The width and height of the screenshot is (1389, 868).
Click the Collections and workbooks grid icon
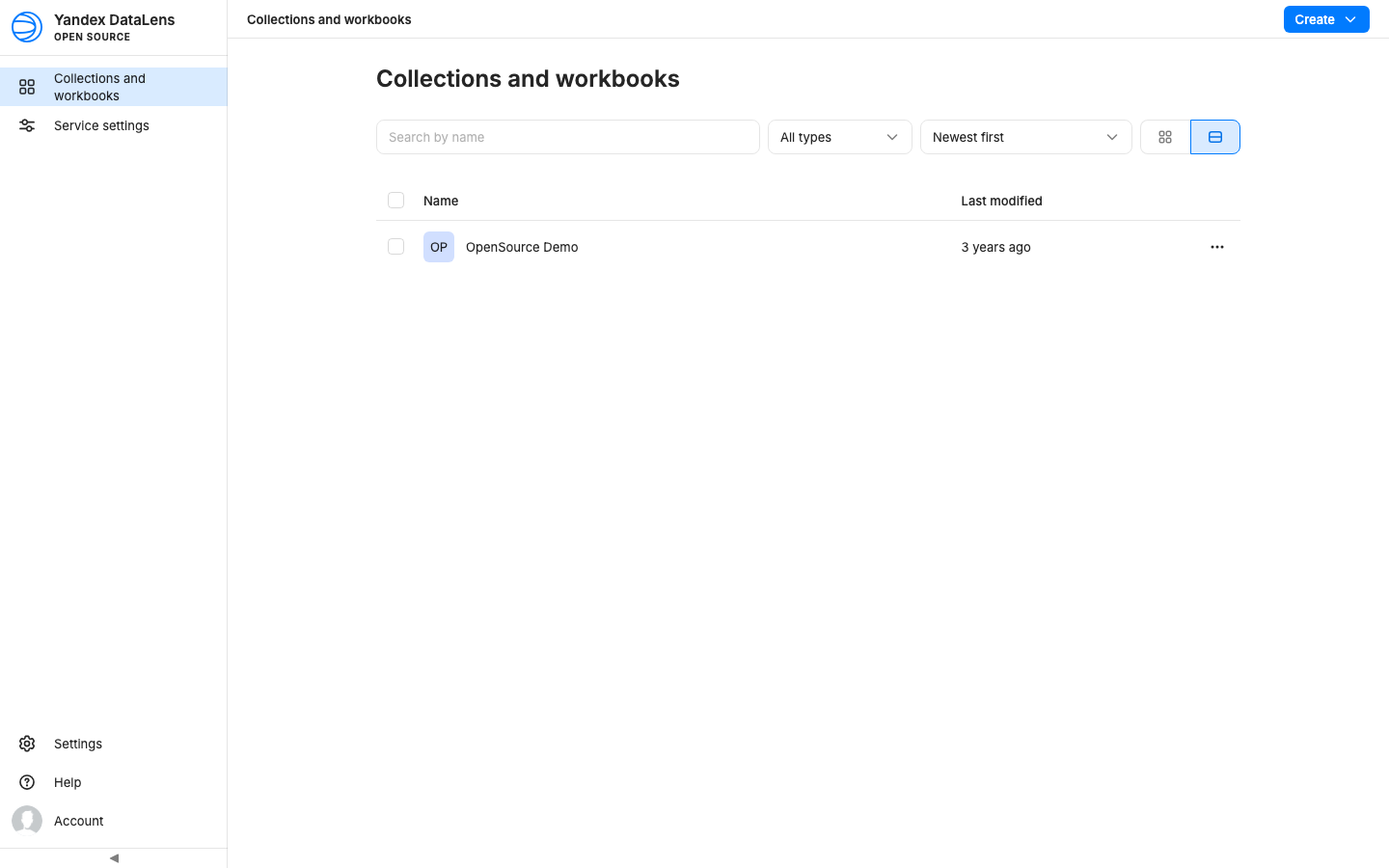pyautogui.click(x=27, y=87)
